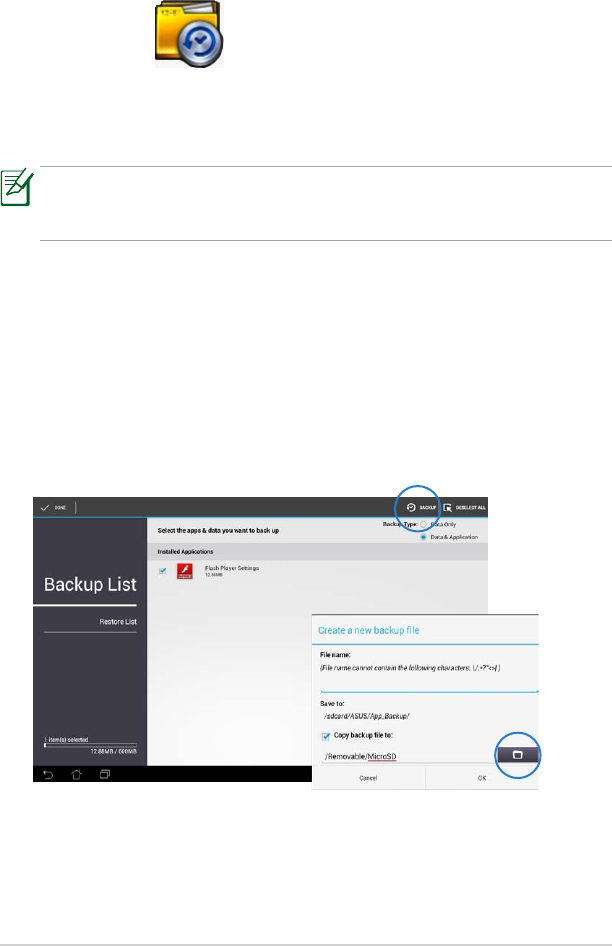The image size is (612, 946).
Task: Click the "Installed Applications" section header
Action: pyautogui.click(x=185, y=551)
